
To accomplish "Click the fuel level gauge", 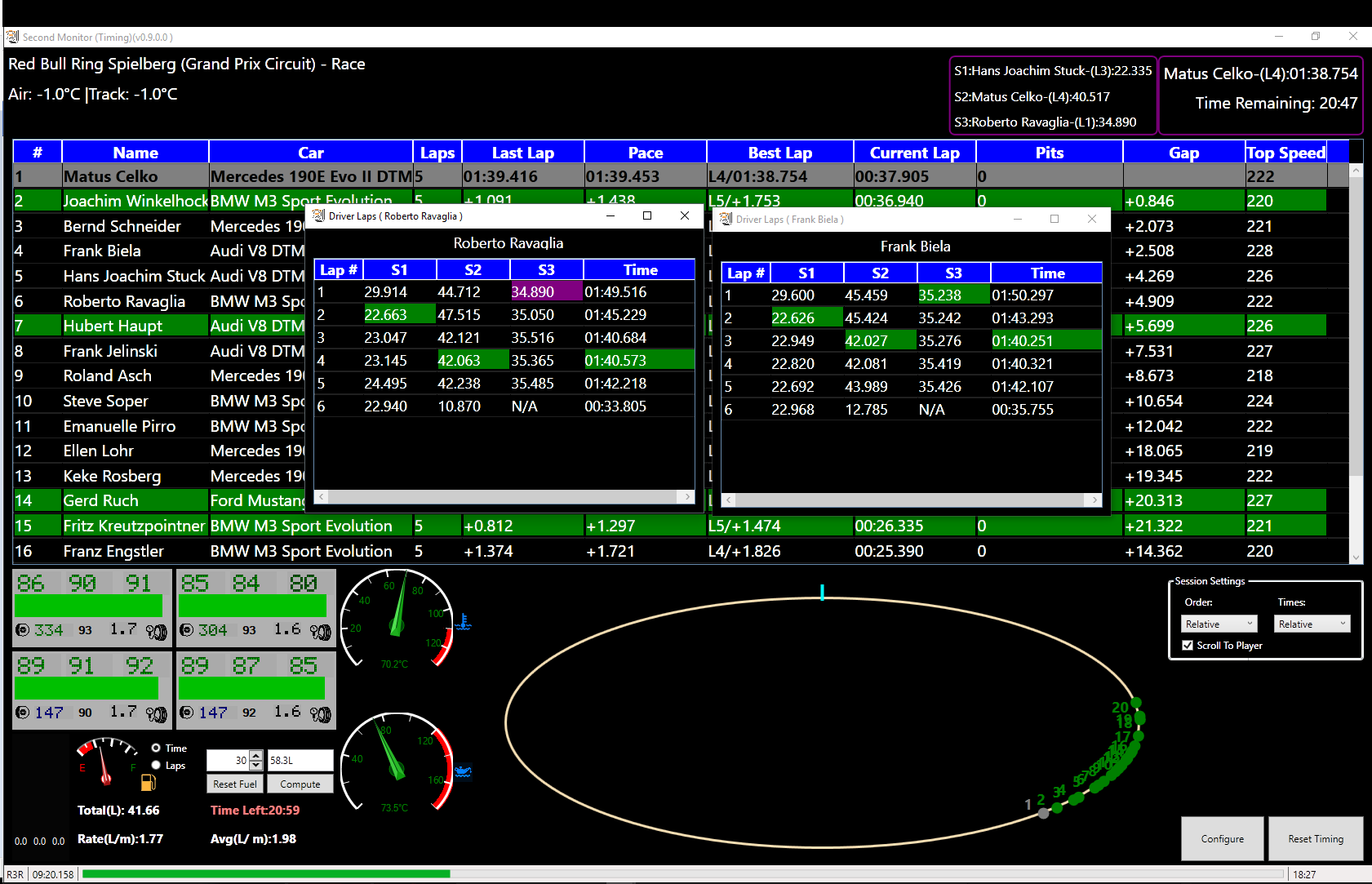I will tap(107, 761).
